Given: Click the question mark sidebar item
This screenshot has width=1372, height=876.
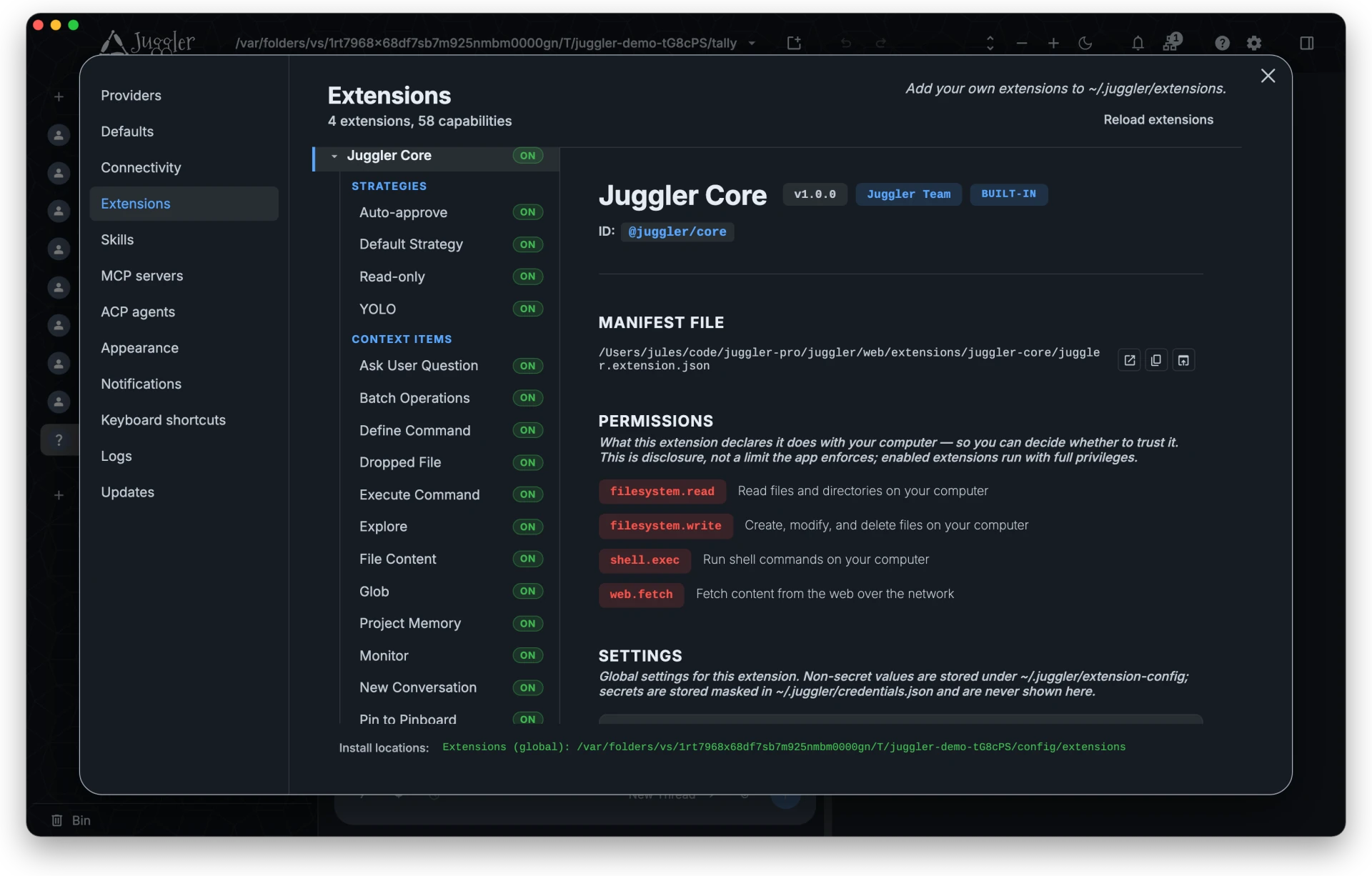Looking at the screenshot, I should tap(59, 440).
